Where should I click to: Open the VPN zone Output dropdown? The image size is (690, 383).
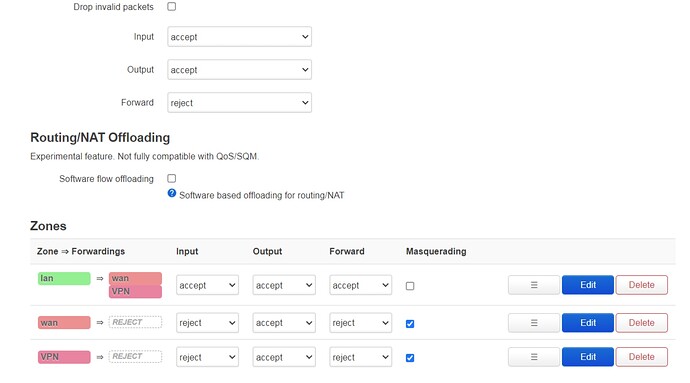(284, 357)
